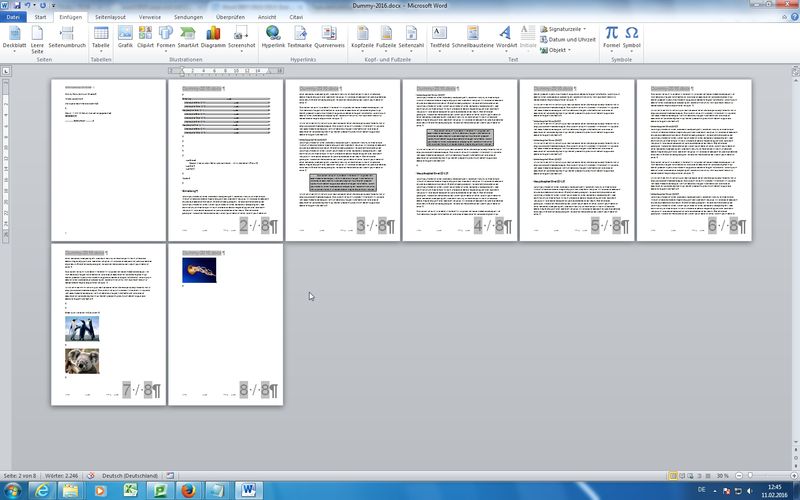Screen dimensions: 800x500
Task: Expand the Objekt dropdown menu
Action: point(560,50)
